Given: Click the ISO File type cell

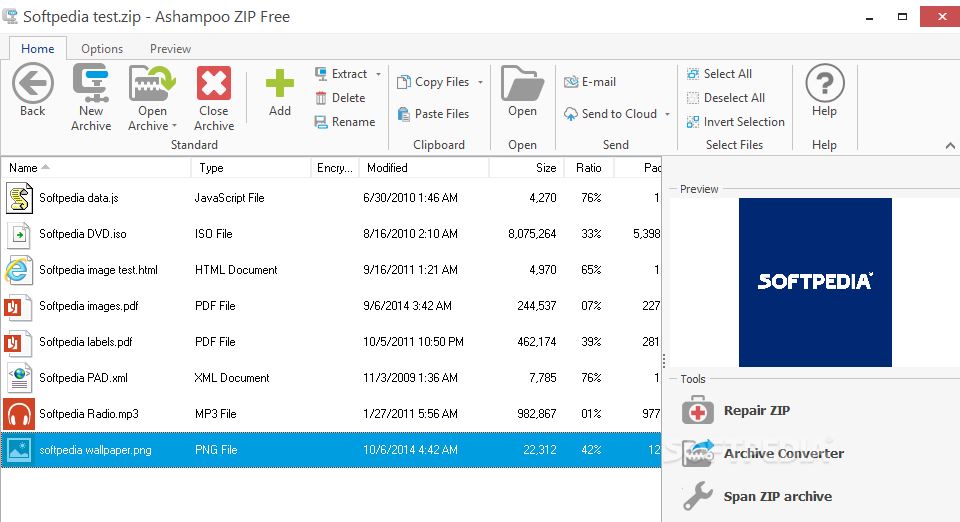Looking at the screenshot, I should (x=214, y=234).
